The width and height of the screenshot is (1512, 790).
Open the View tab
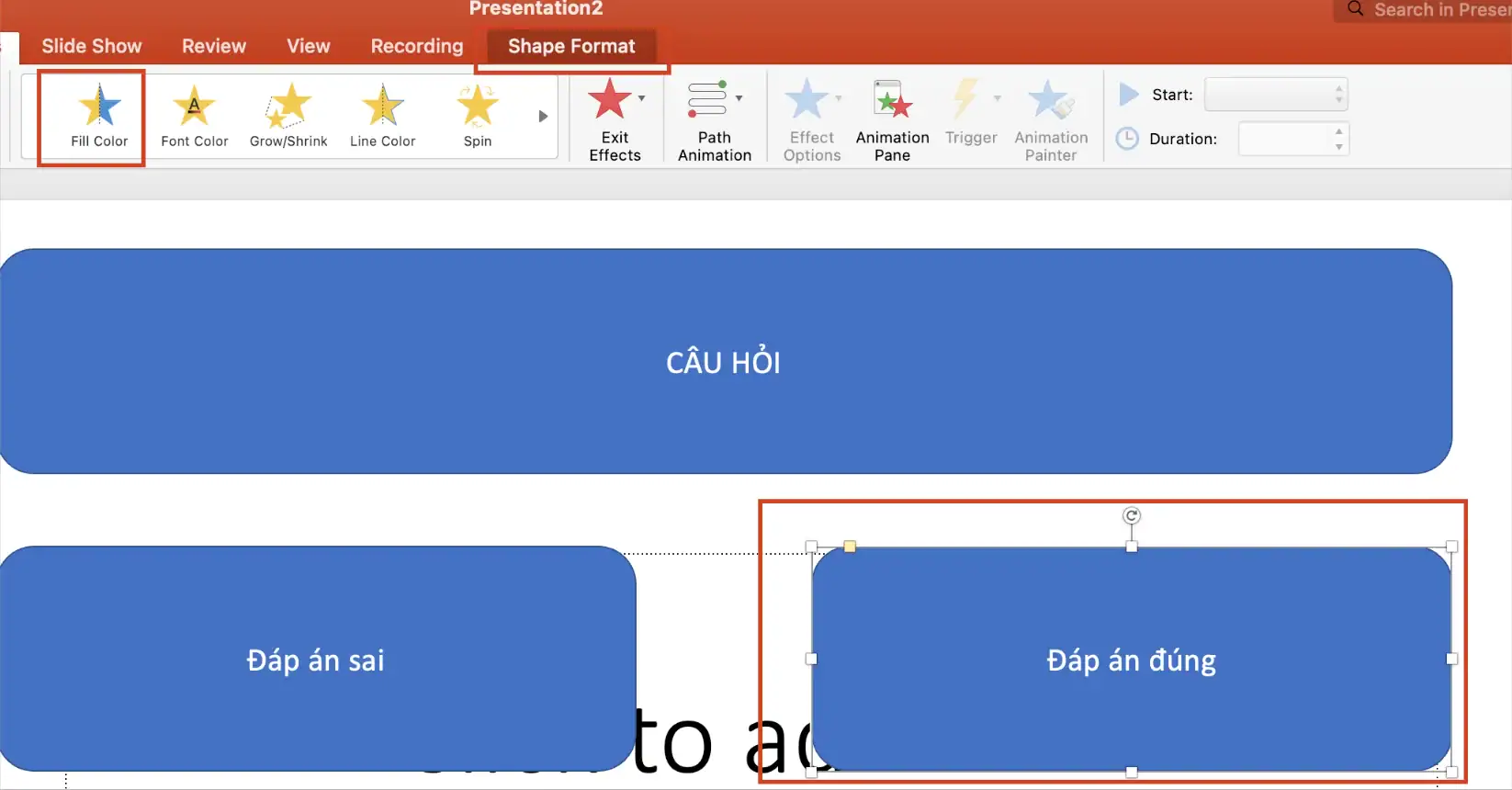(x=308, y=46)
